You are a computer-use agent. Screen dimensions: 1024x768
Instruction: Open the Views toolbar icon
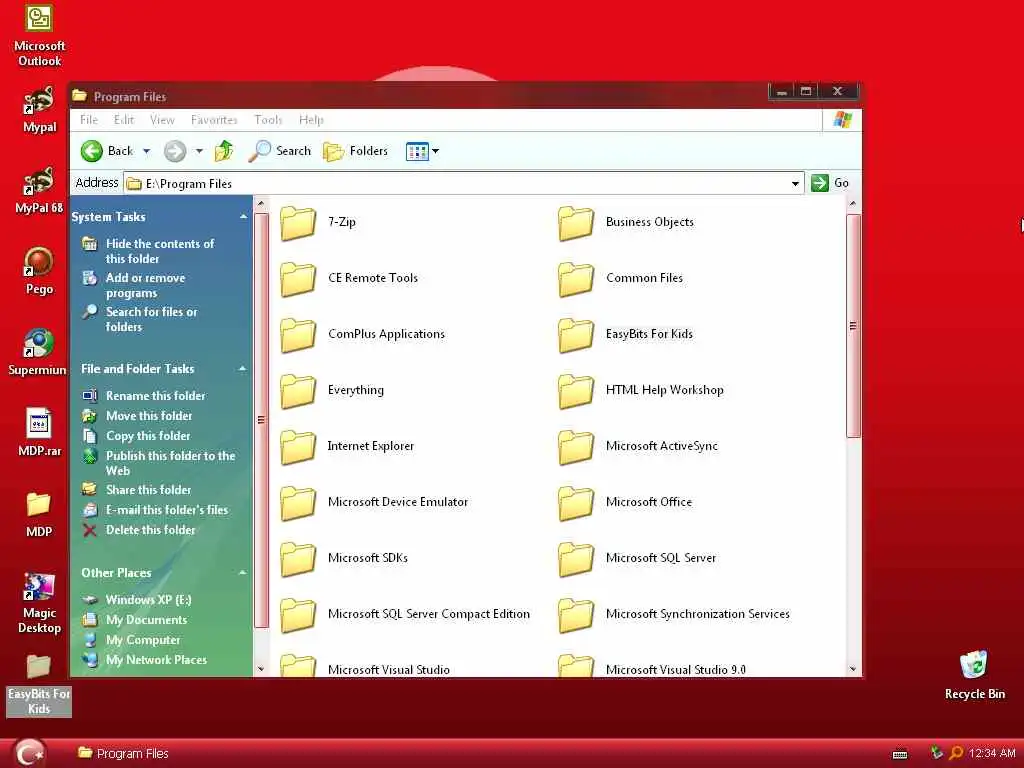click(x=417, y=152)
